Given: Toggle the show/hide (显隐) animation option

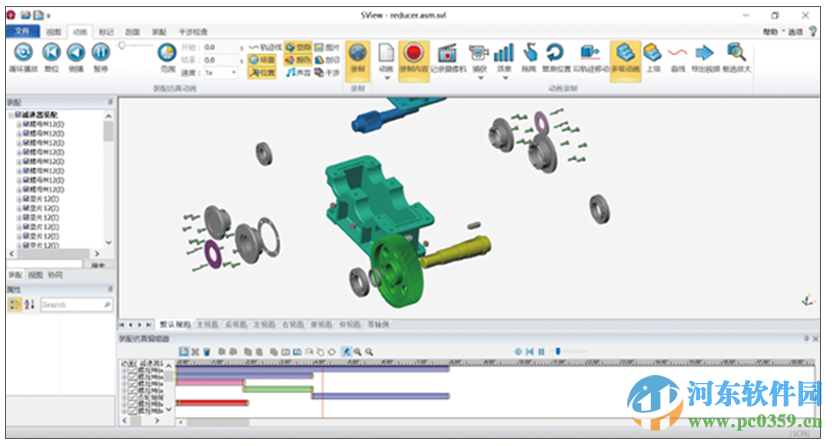Looking at the screenshot, I should (298, 48).
